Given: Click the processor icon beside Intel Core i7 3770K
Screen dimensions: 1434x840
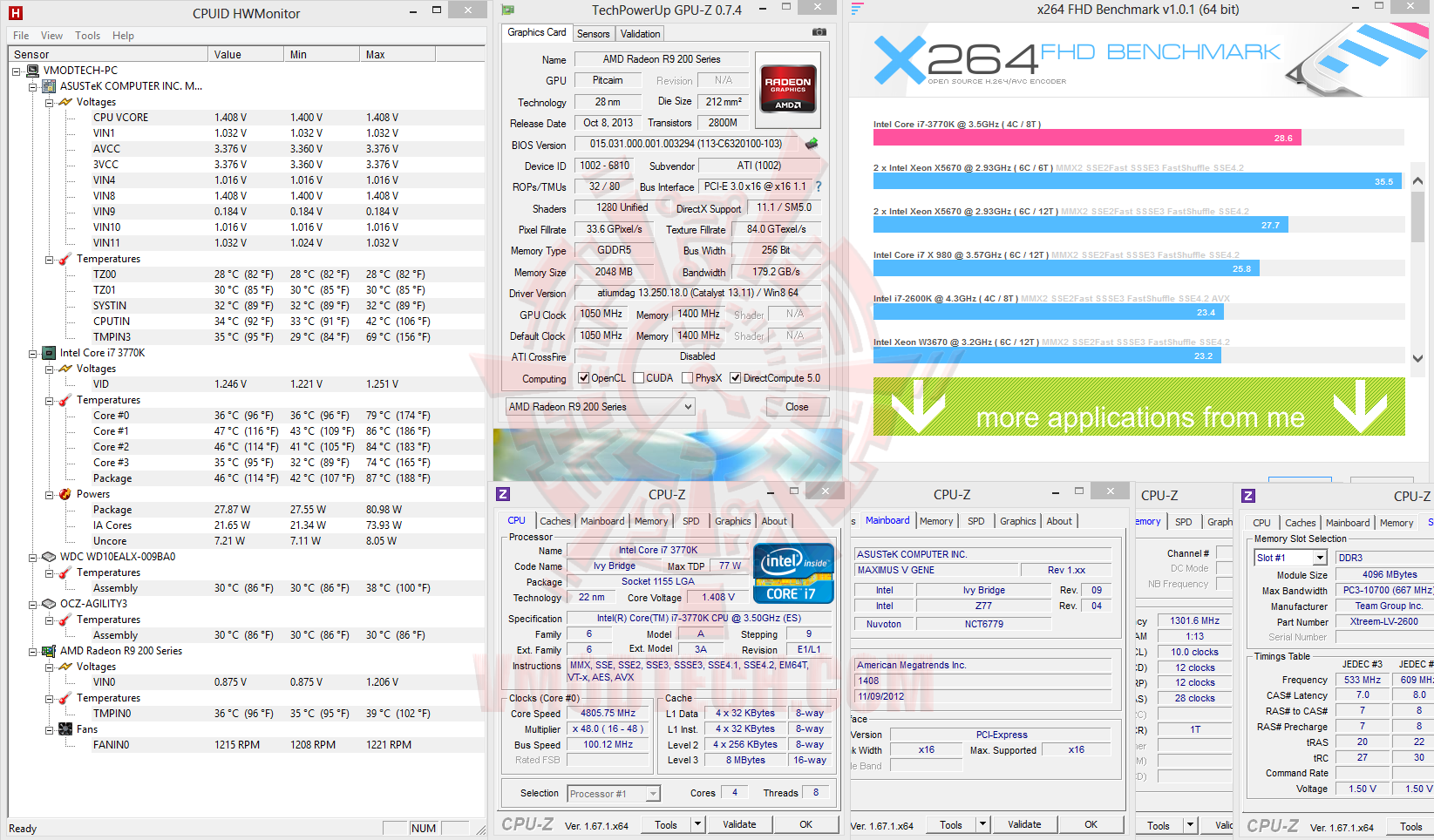Looking at the screenshot, I should 49,353.
